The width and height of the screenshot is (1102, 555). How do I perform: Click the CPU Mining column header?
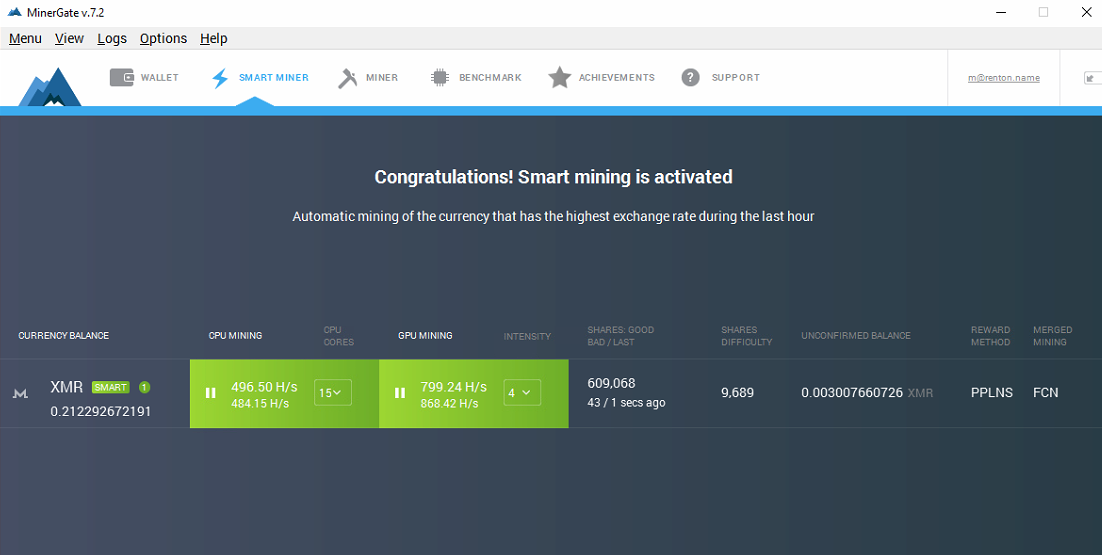coord(235,336)
